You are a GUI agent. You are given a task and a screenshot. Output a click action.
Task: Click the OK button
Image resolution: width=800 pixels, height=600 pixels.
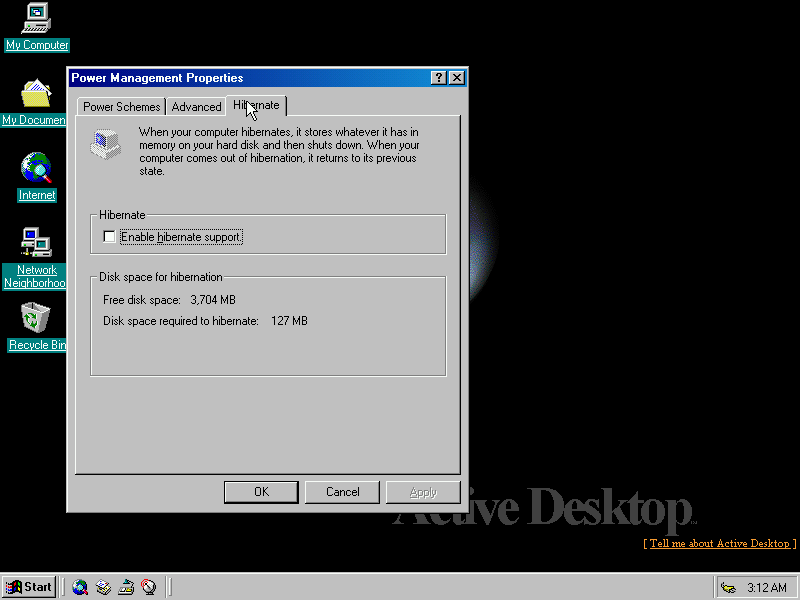261,492
